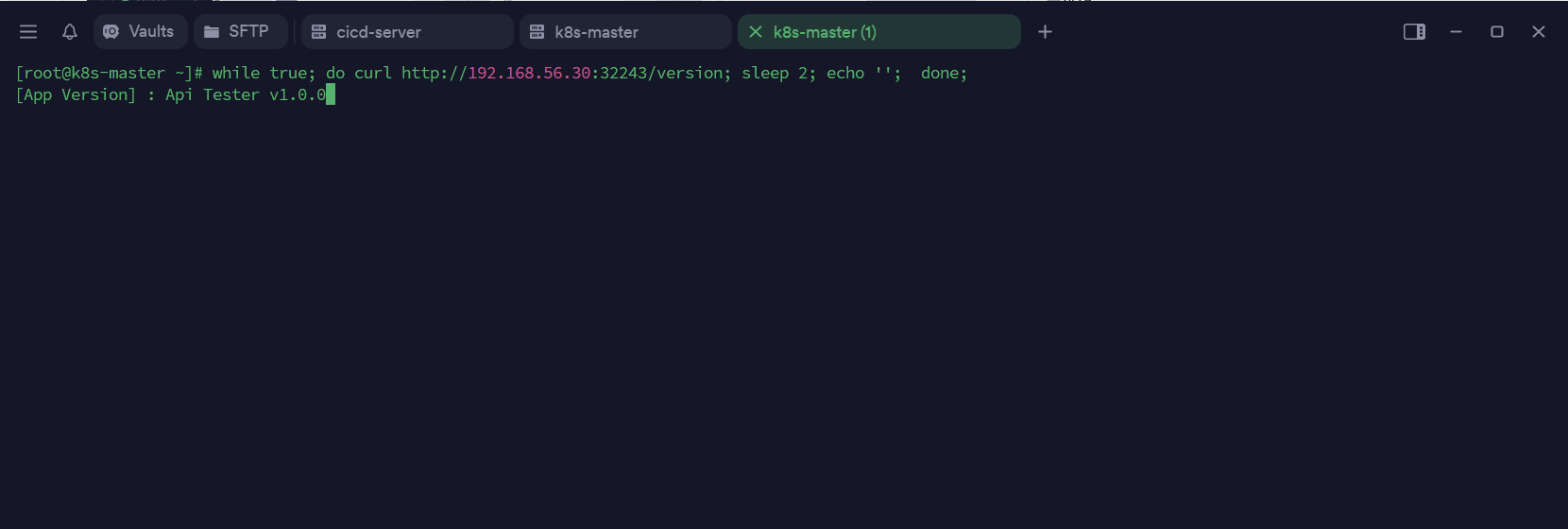This screenshot has width=1568, height=529.
Task: Click the 'while true' command text
Action: [260, 74]
